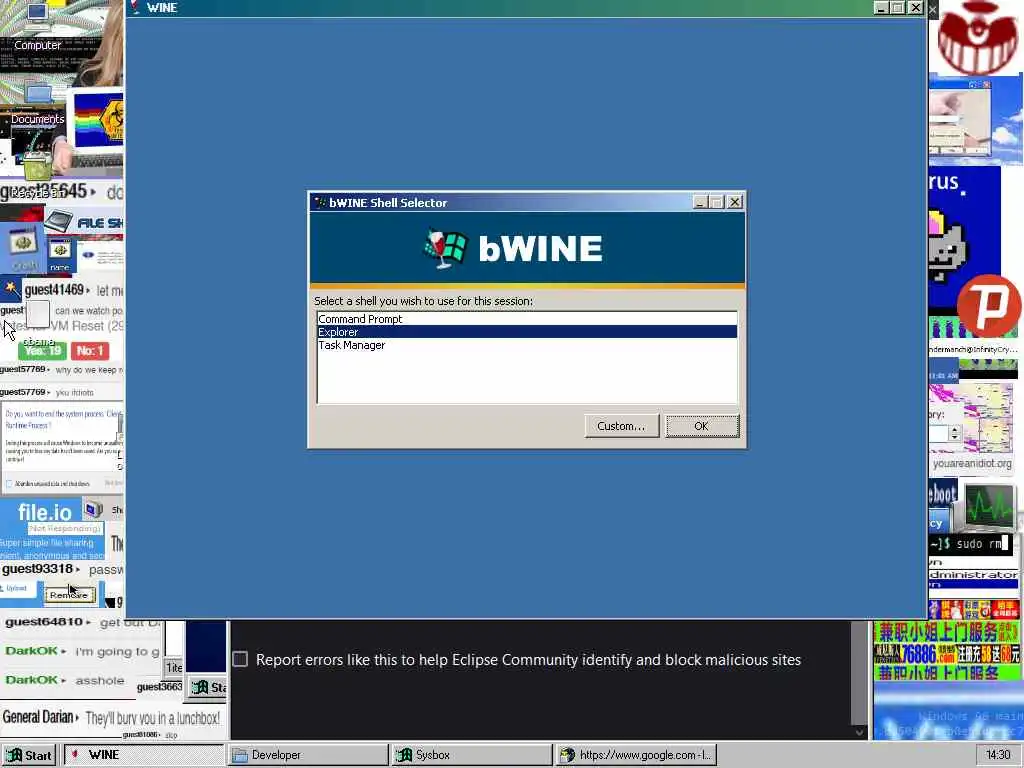Click guest93318 chat username
Viewport: 1024px width, 768px height.
pos(37,569)
